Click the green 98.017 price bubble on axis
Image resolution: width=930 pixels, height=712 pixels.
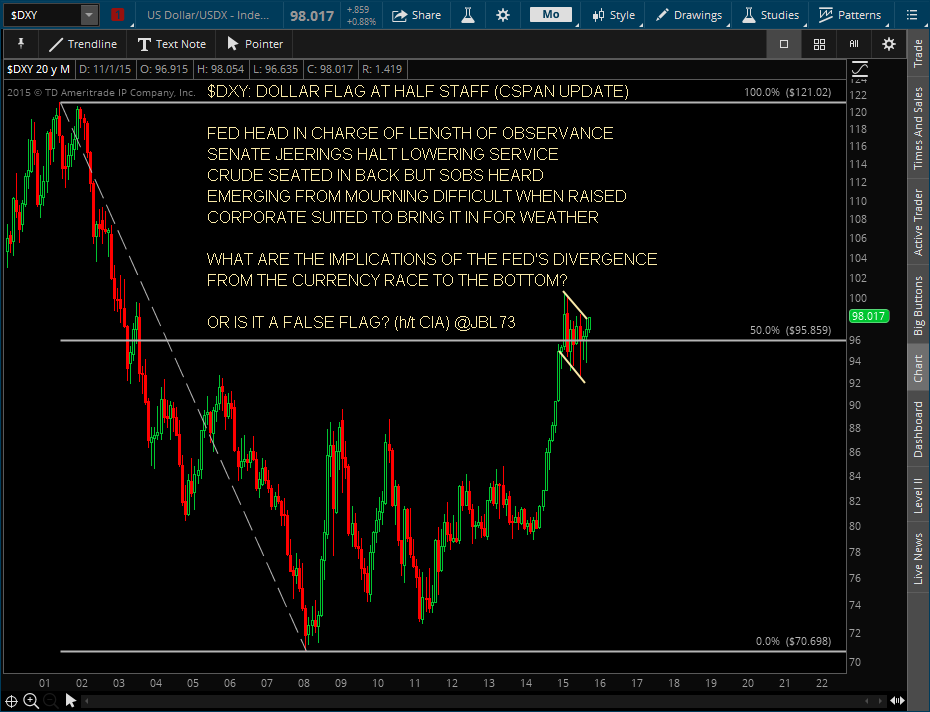(869, 316)
